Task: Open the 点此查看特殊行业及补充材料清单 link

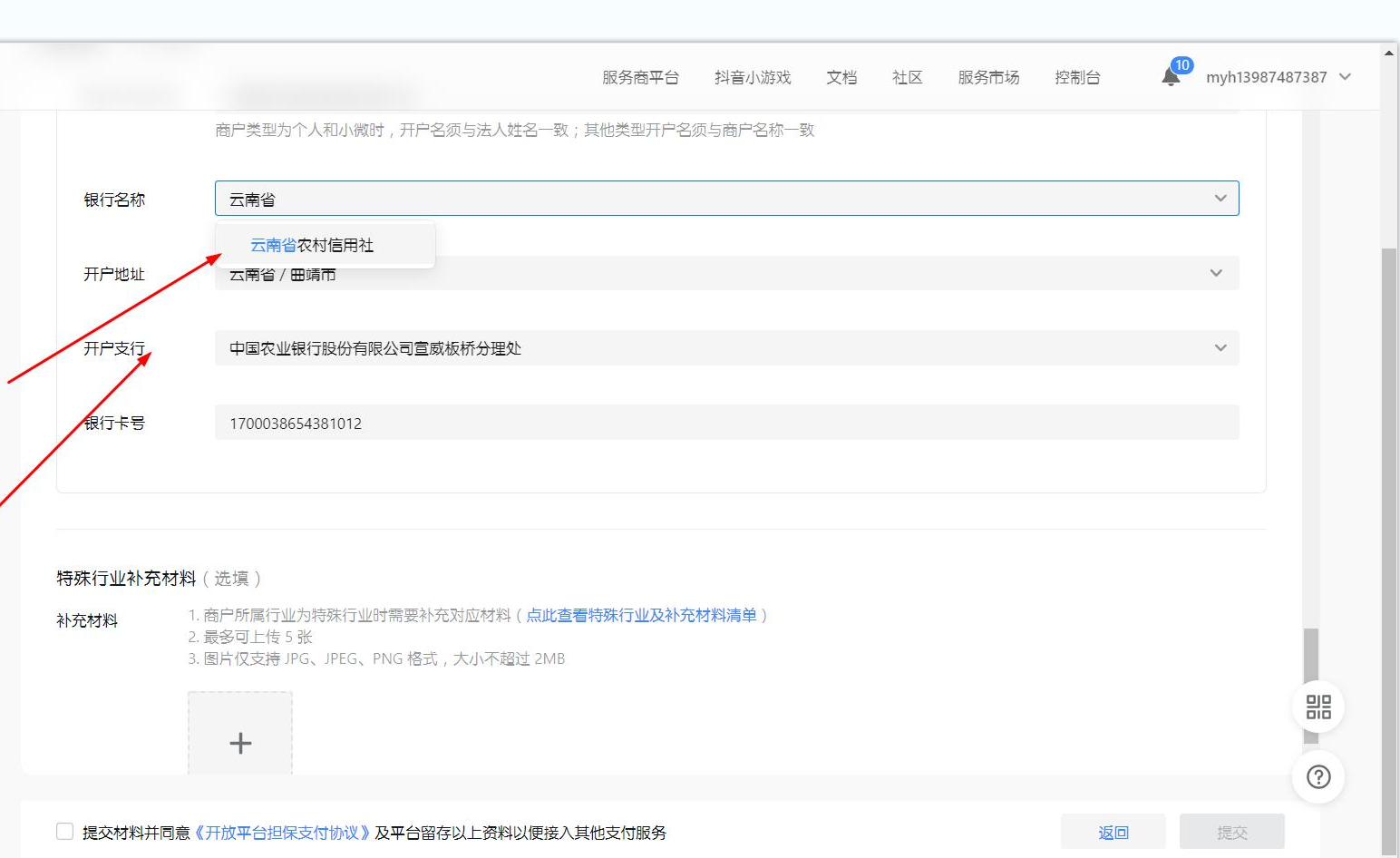Action: (x=641, y=615)
